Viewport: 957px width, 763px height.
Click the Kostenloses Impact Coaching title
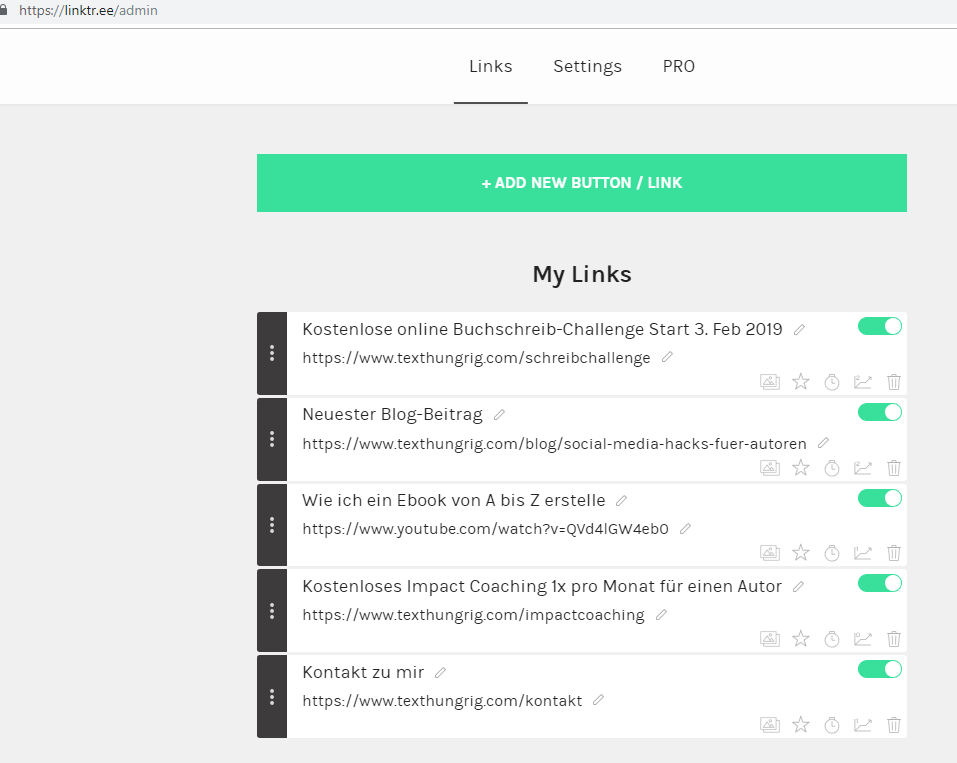point(542,587)
